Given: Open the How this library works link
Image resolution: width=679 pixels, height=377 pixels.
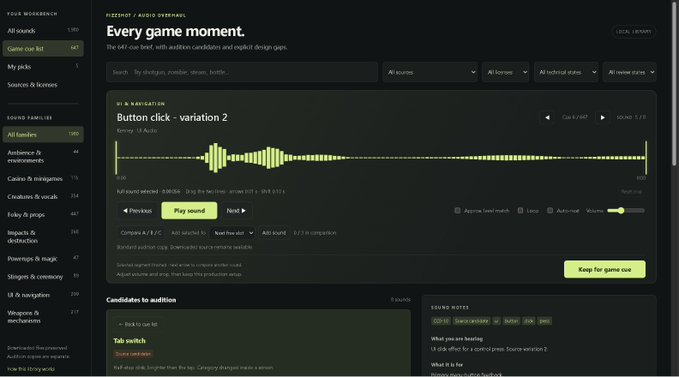Looking at the screenshot, I should tap(31, 369).
